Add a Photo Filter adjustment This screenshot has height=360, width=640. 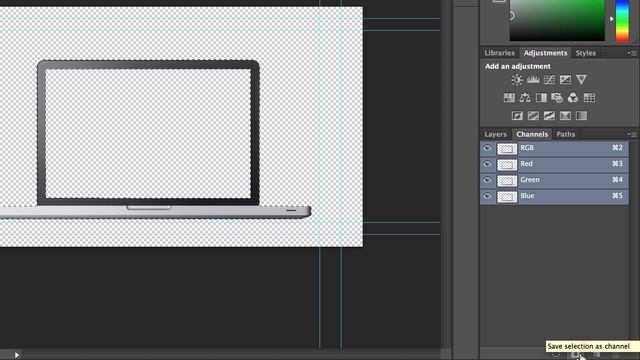click(557, 98)
